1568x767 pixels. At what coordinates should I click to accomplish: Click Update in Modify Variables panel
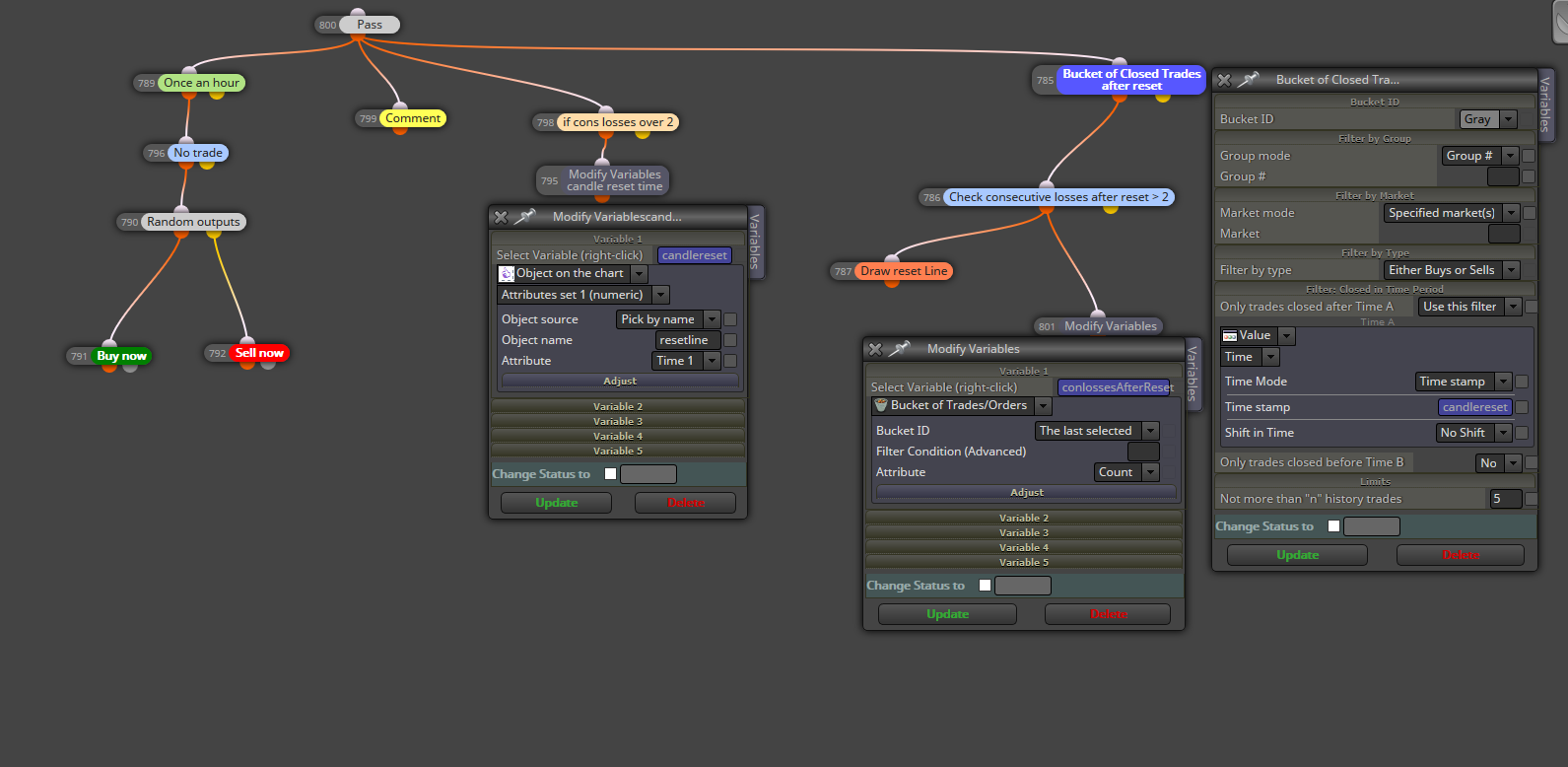[948, 614]
